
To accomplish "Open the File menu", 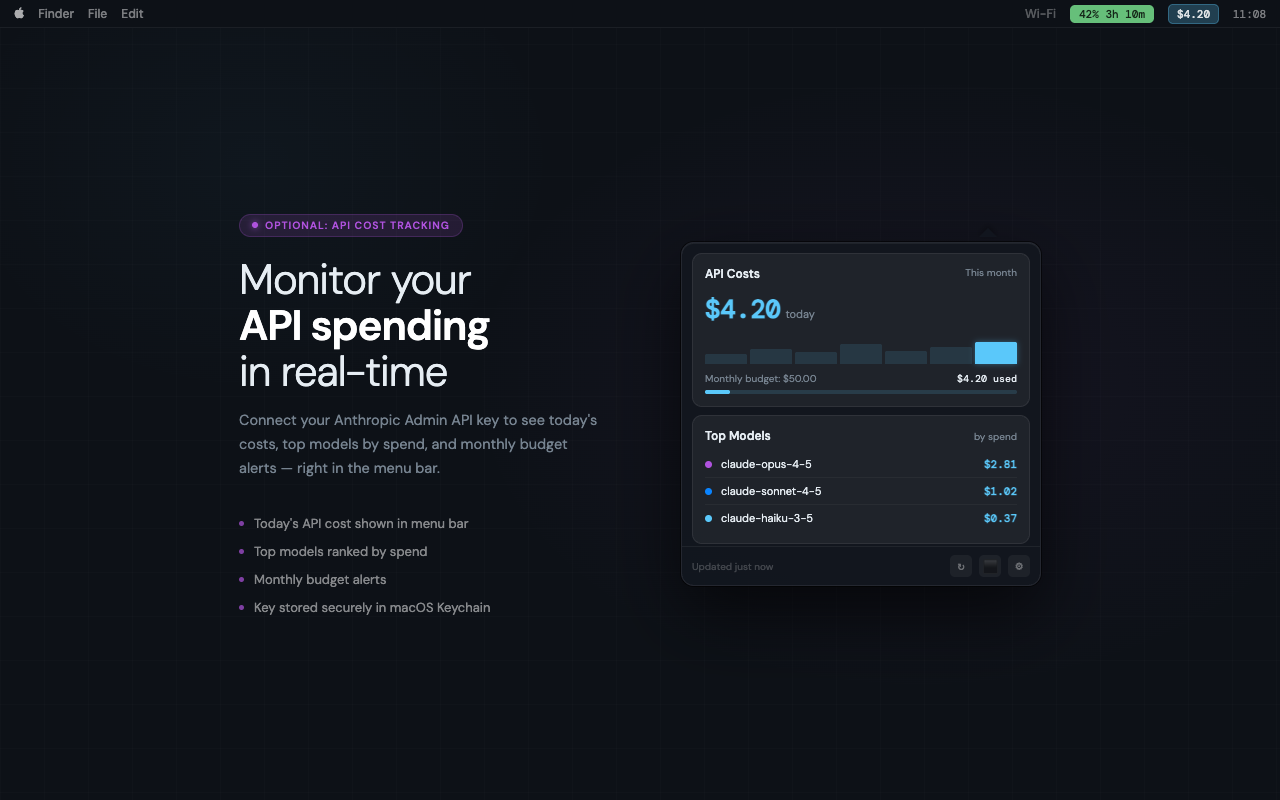I will 97,13.
